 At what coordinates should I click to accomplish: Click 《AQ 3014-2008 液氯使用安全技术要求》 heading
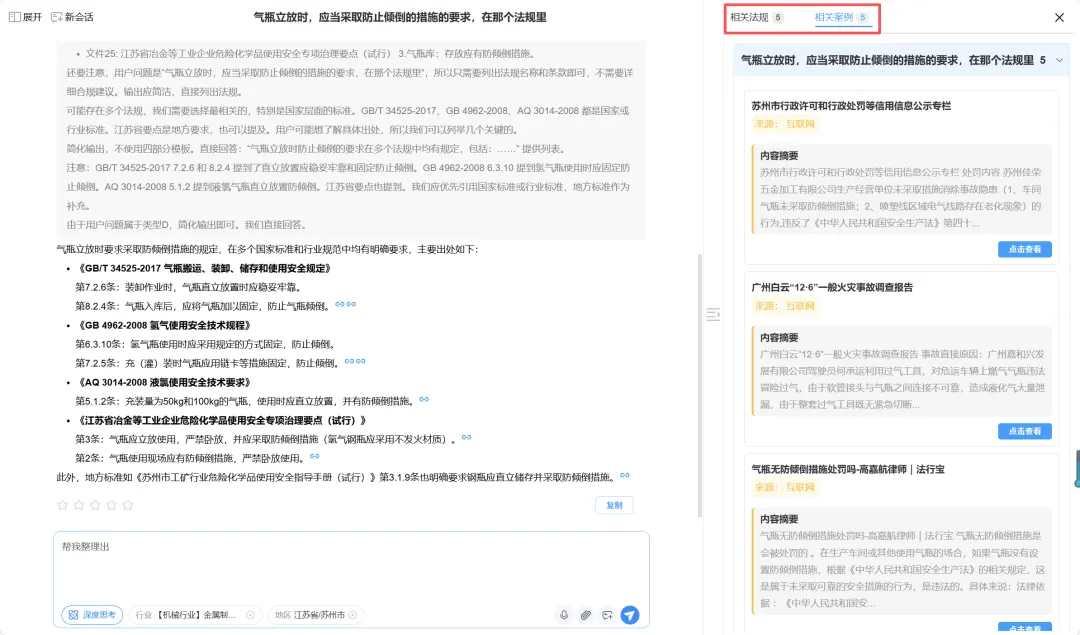point(165,382)
